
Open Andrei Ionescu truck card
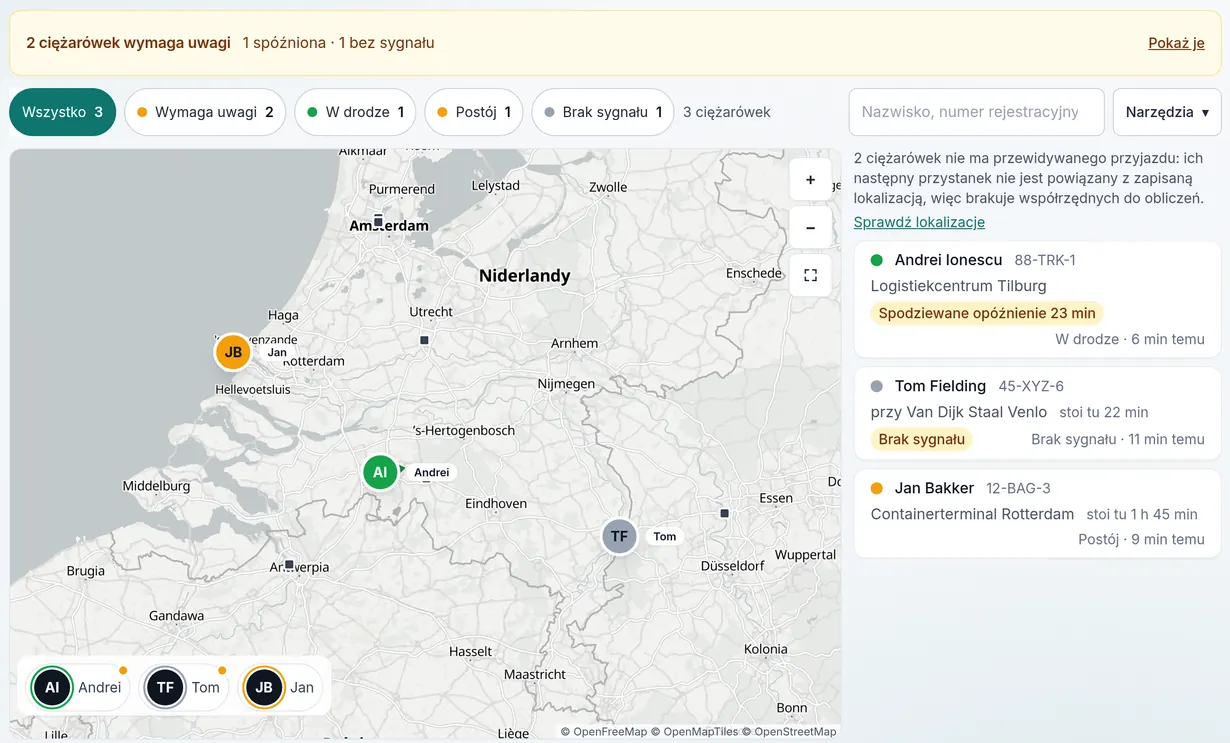tap(1037, 299)
